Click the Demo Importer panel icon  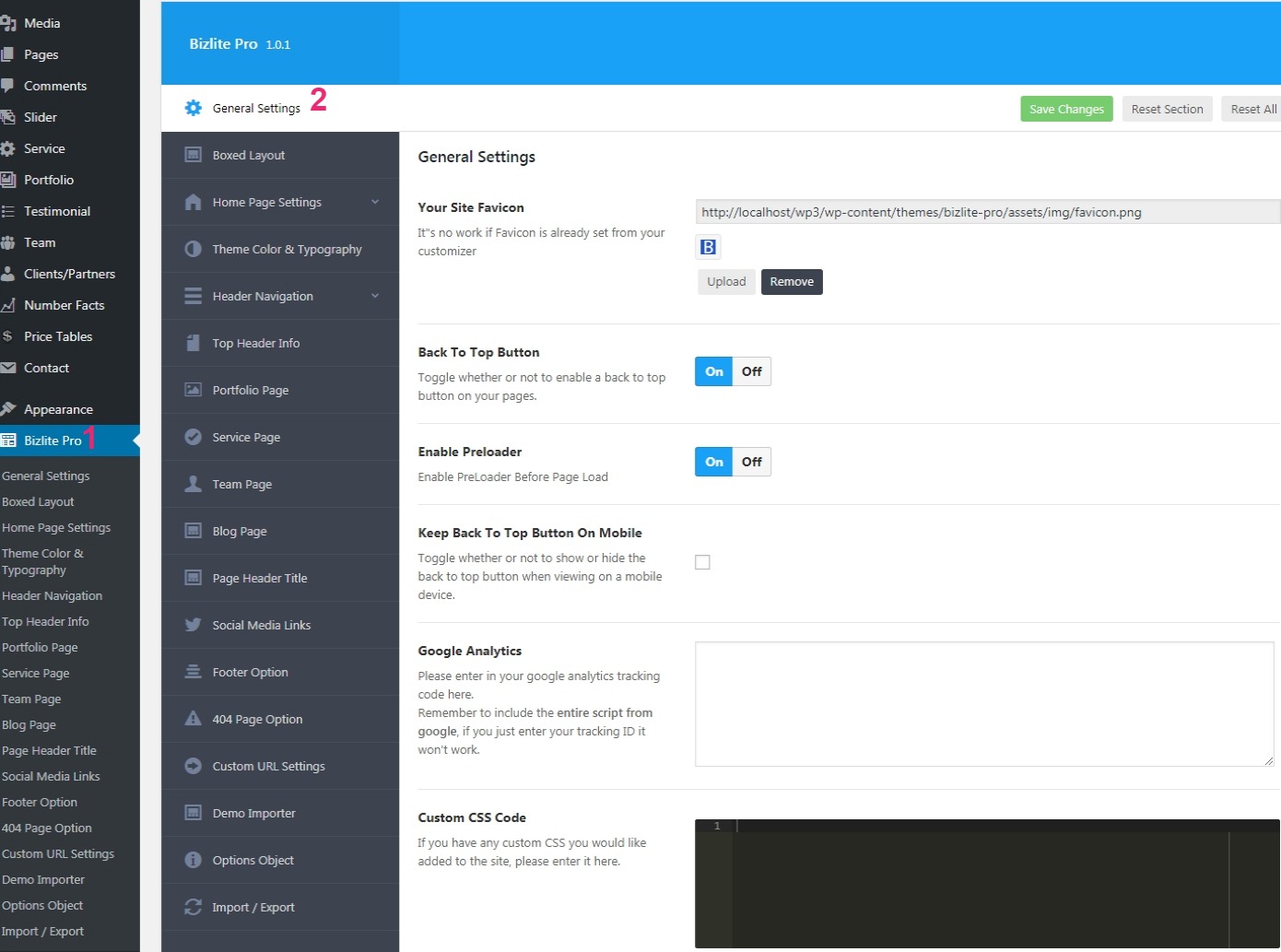(194, 813)
